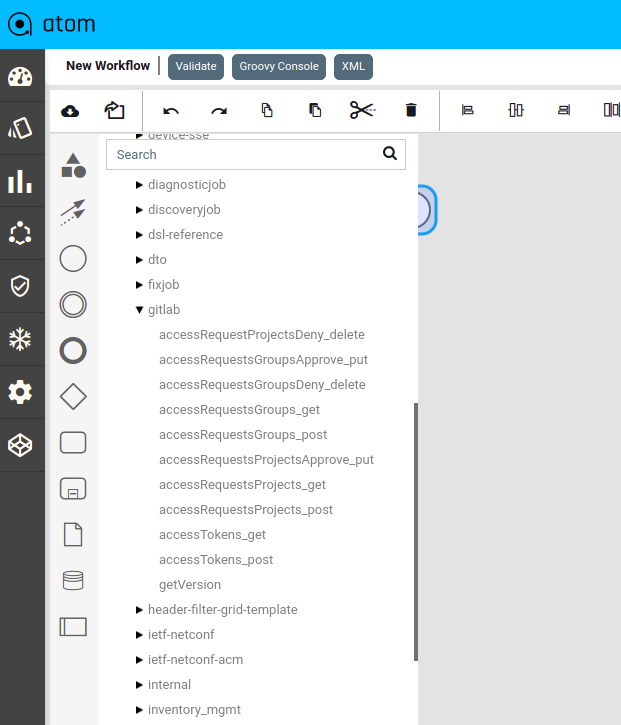The height and width of the screenshot is (725, 621).
Task: Select the end event thick circle
Action: [73, 350]
